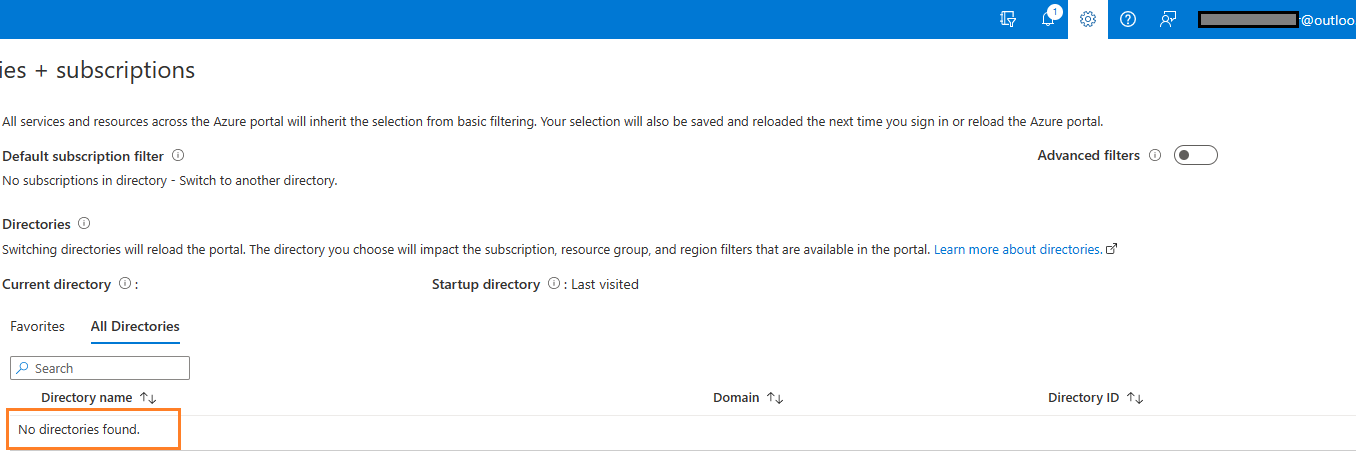Toggle the Advanced filters switch
This screenshot has height=452, width=1356.
point(1195,155)
